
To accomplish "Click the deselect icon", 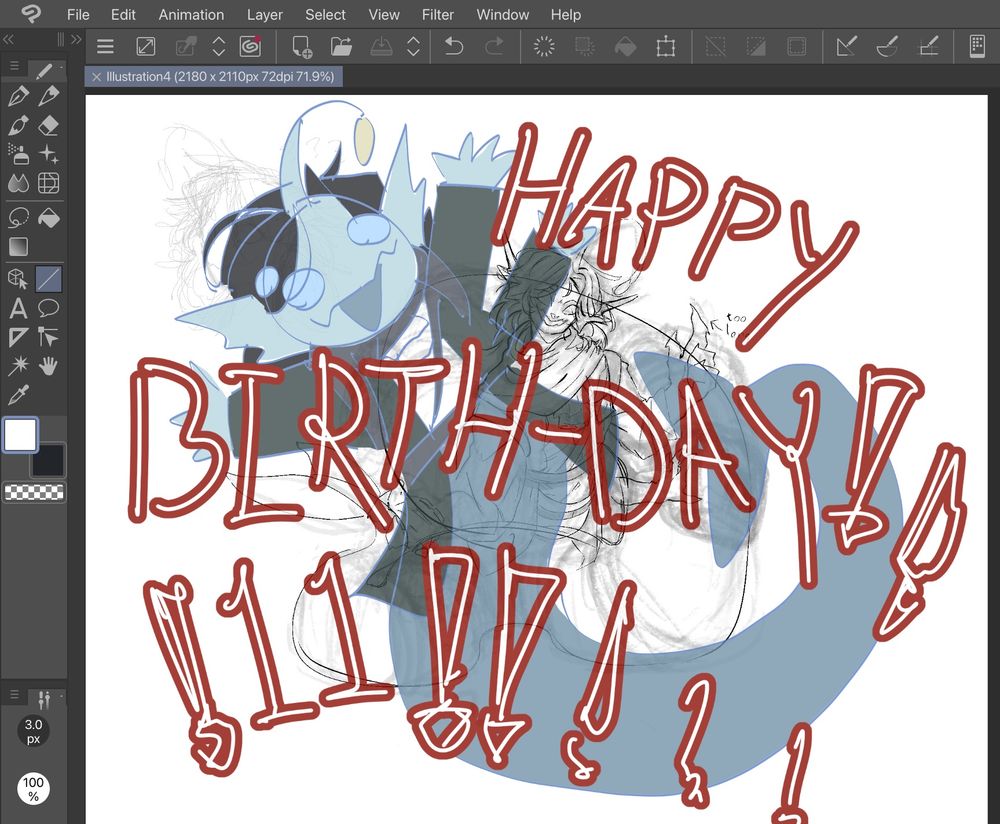I will coord(716,47).
